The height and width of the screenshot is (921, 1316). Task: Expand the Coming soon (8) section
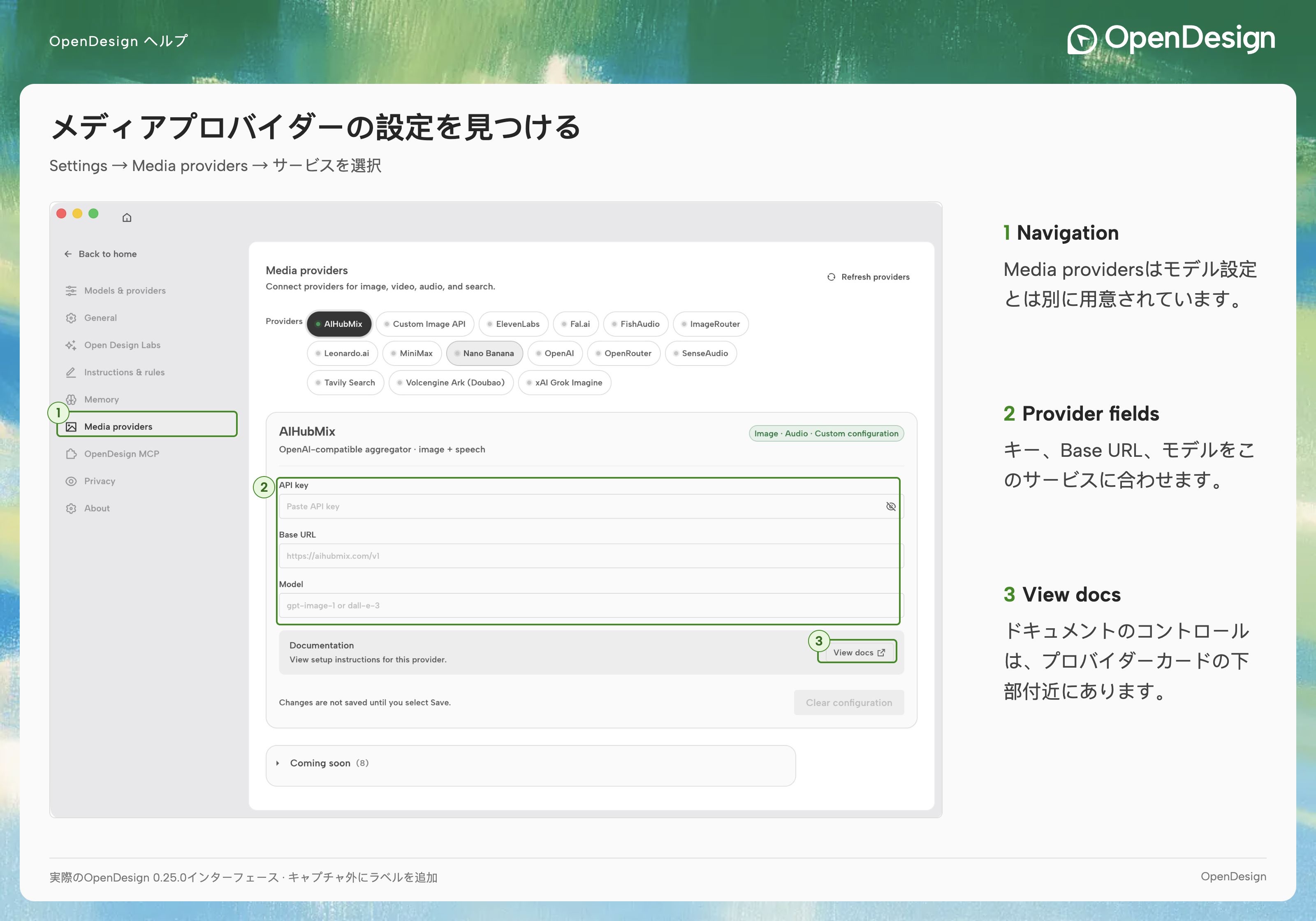pyautogui.click(x=531, y=766)
